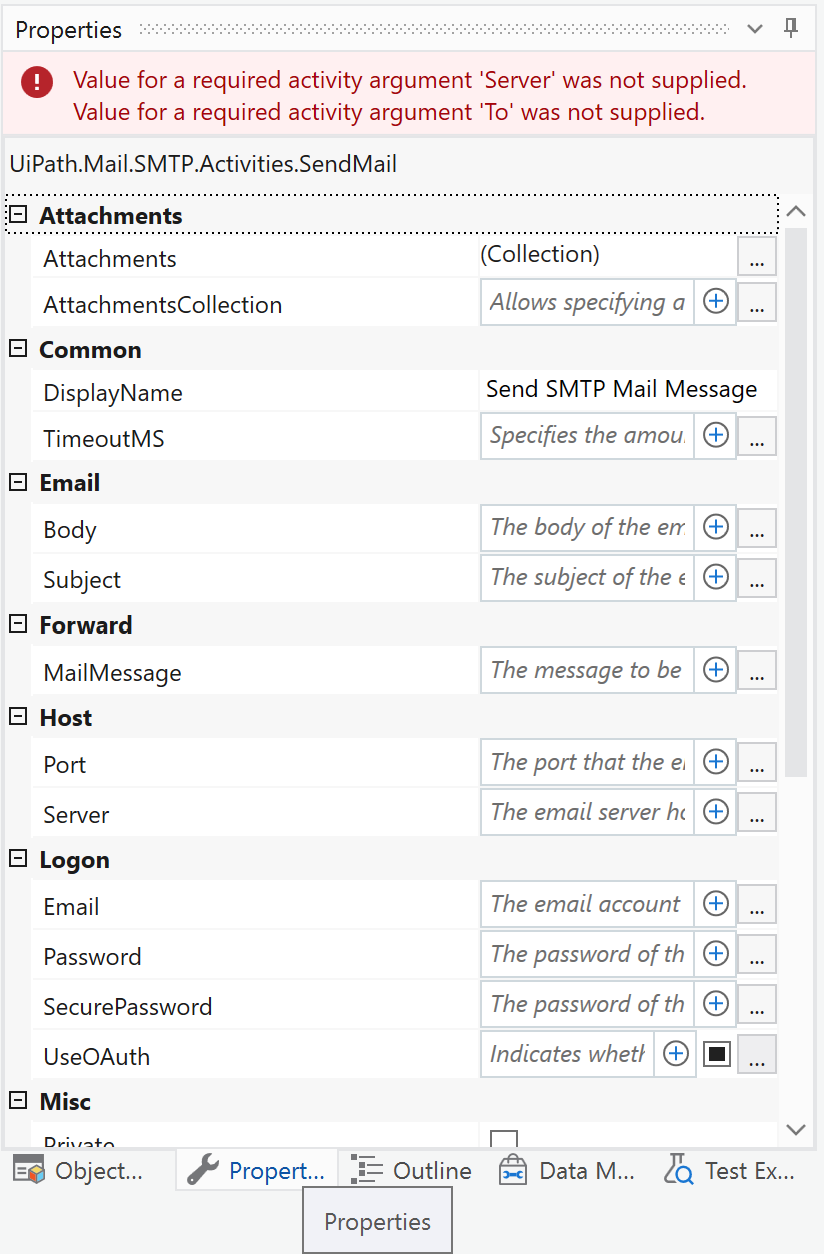Open the ellipsis editor for Port
Viewport: 824px width, 1254px height.
757,764
